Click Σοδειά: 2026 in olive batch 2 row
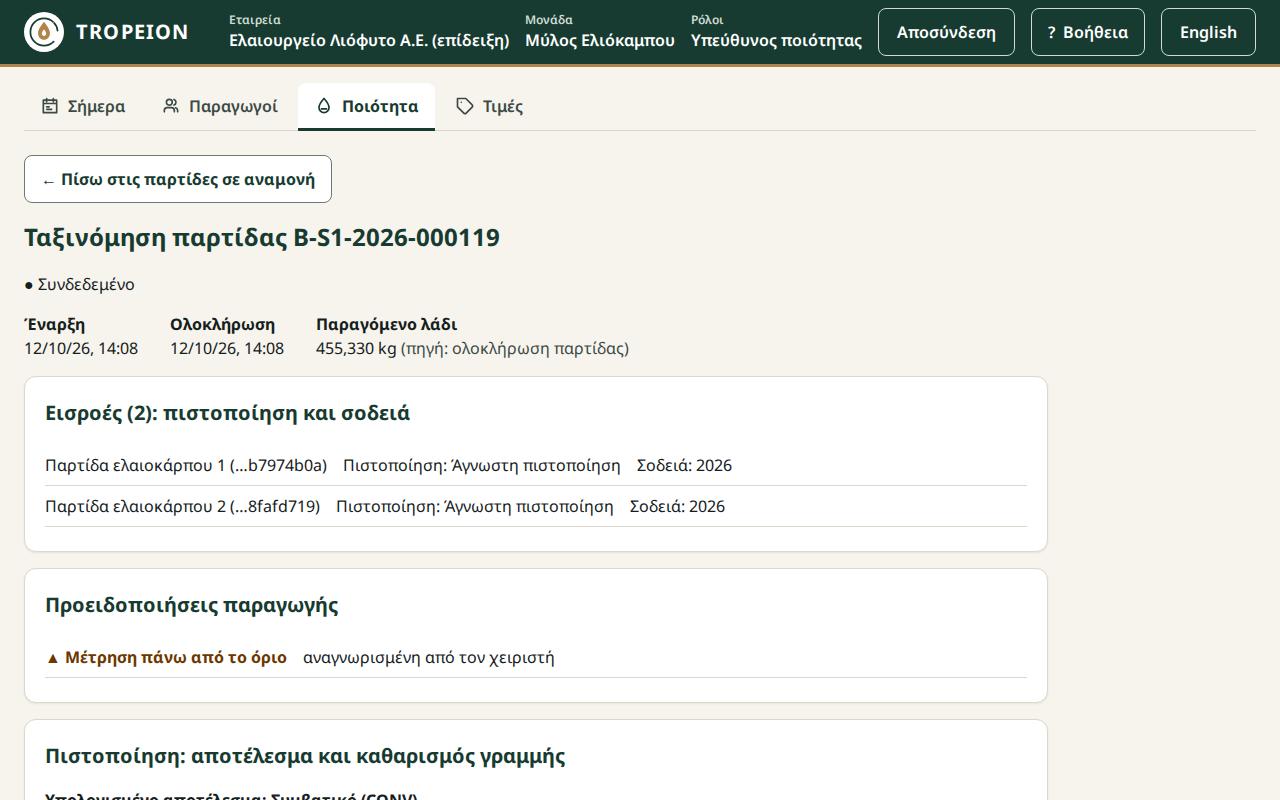This screenshot has height=800, width=1280. tap(677, 507)
